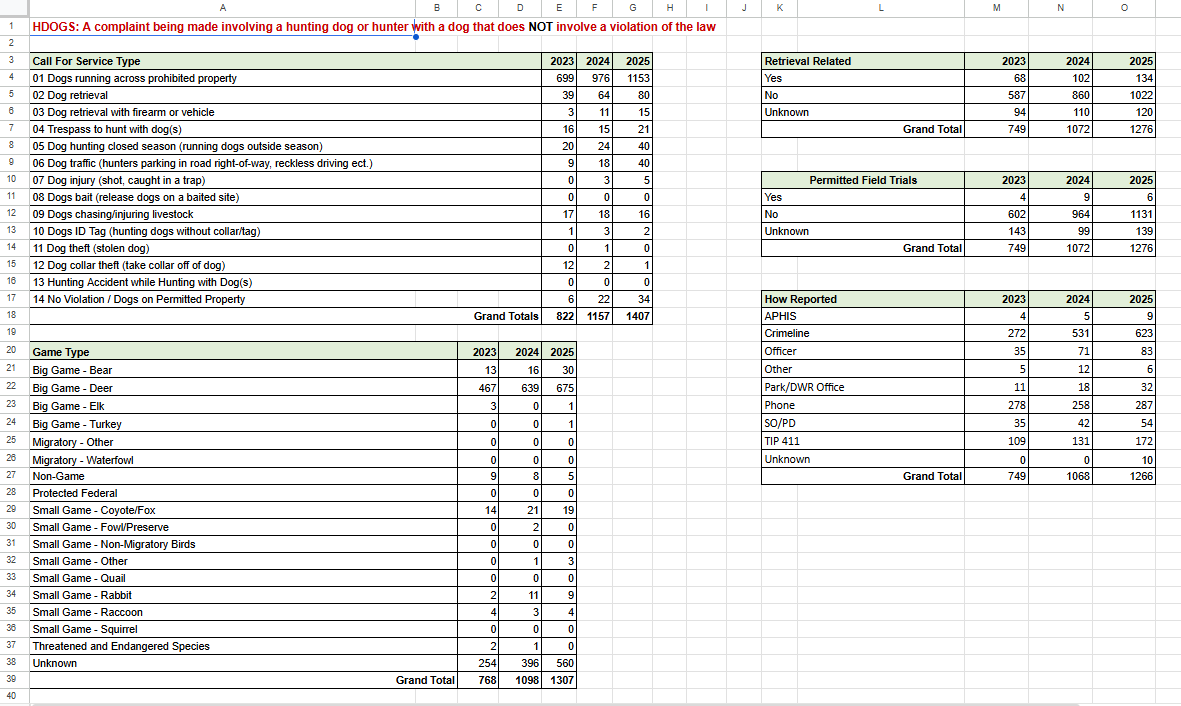
Task: Click "Threatened and Endangered Species" cell
Action: [120, 646]
